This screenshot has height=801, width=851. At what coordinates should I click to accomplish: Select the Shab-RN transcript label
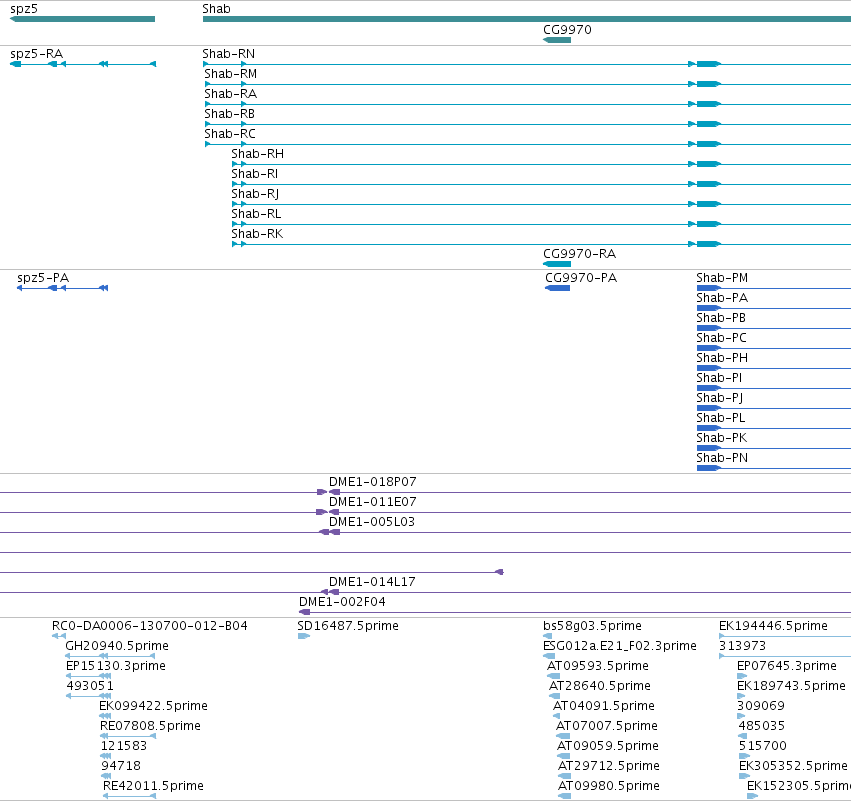[228, 54]
